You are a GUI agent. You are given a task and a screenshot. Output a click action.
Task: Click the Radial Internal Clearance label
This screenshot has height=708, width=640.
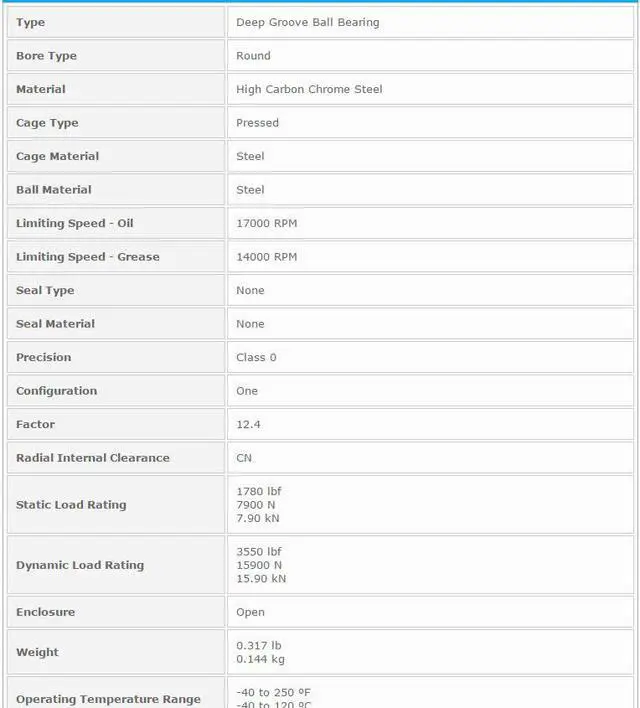tap(92, 458)
